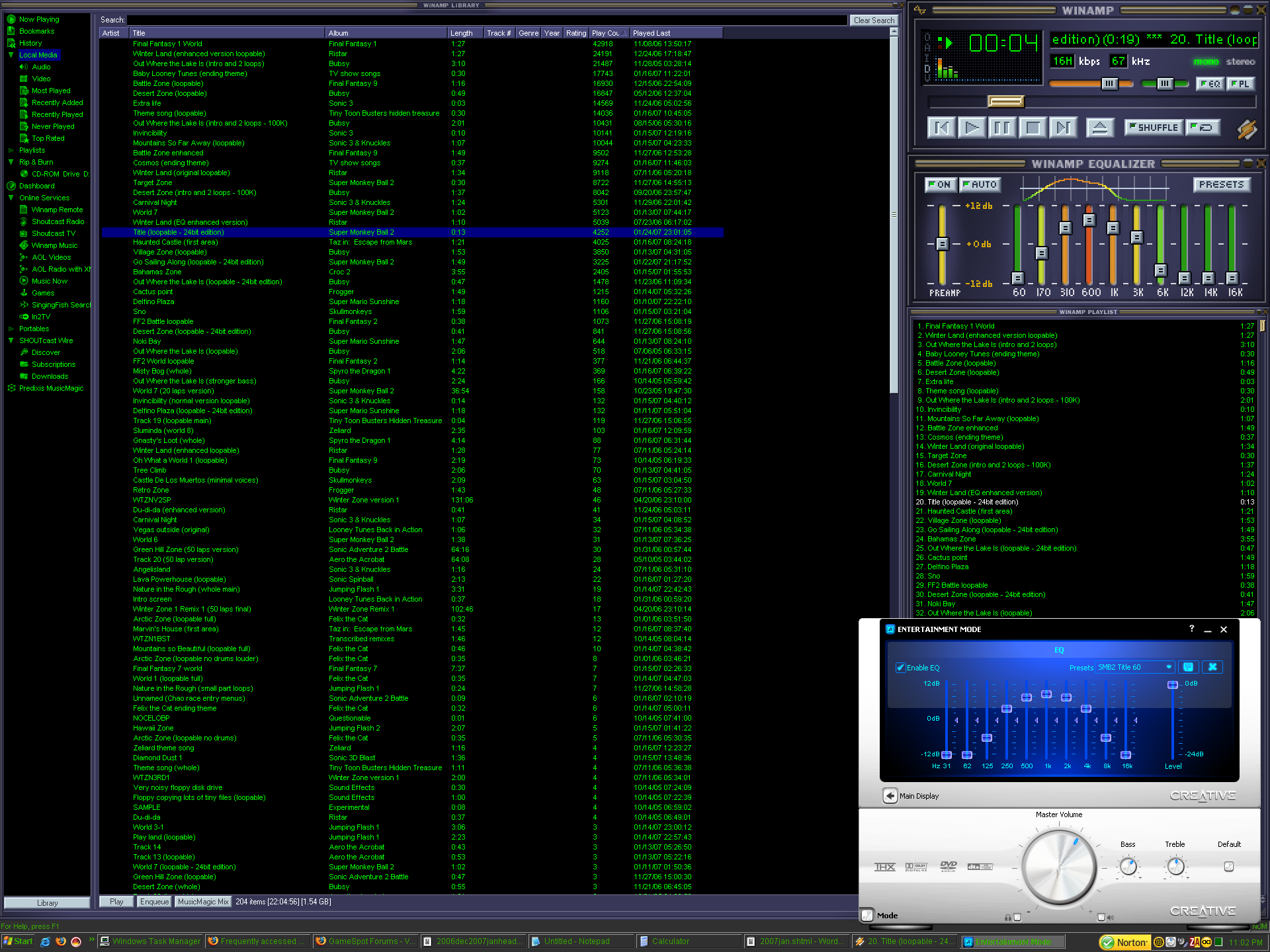Select Haunted Castle (first area) in library list
The height and width of the screenshot is (952, 1270).
point(413,242)
